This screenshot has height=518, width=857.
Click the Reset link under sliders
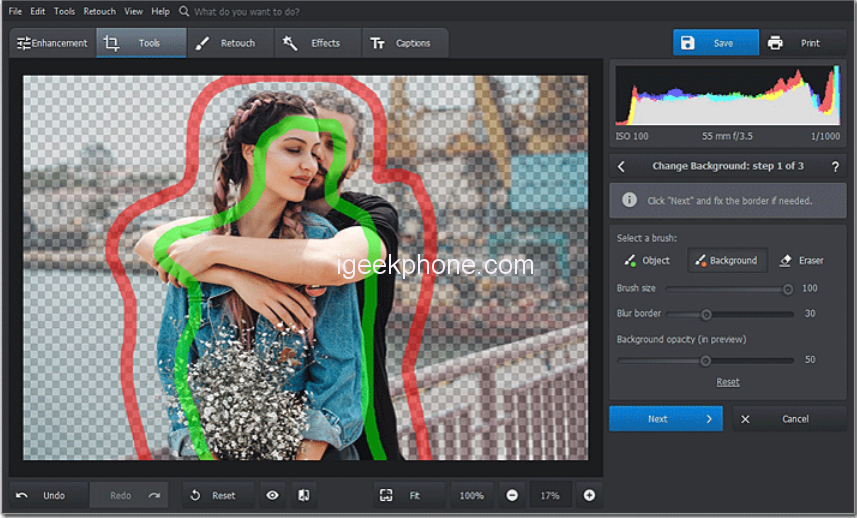[728, 382]
